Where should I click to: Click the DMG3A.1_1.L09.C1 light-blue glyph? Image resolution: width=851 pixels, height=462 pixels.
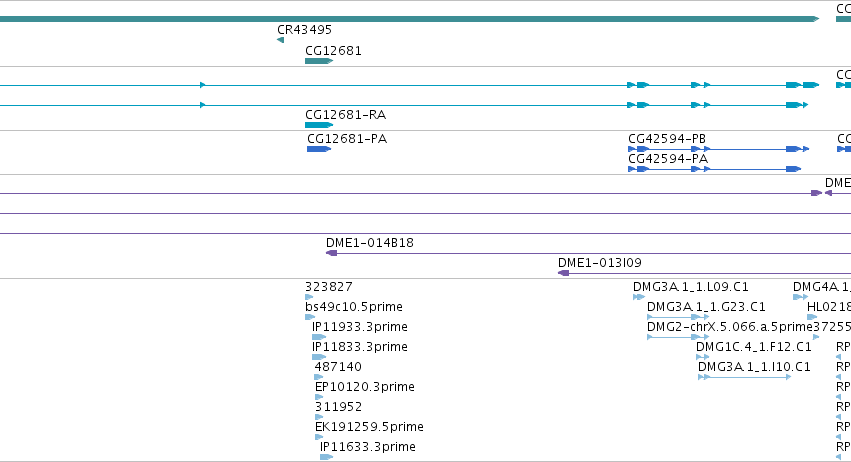coord(639,297)
